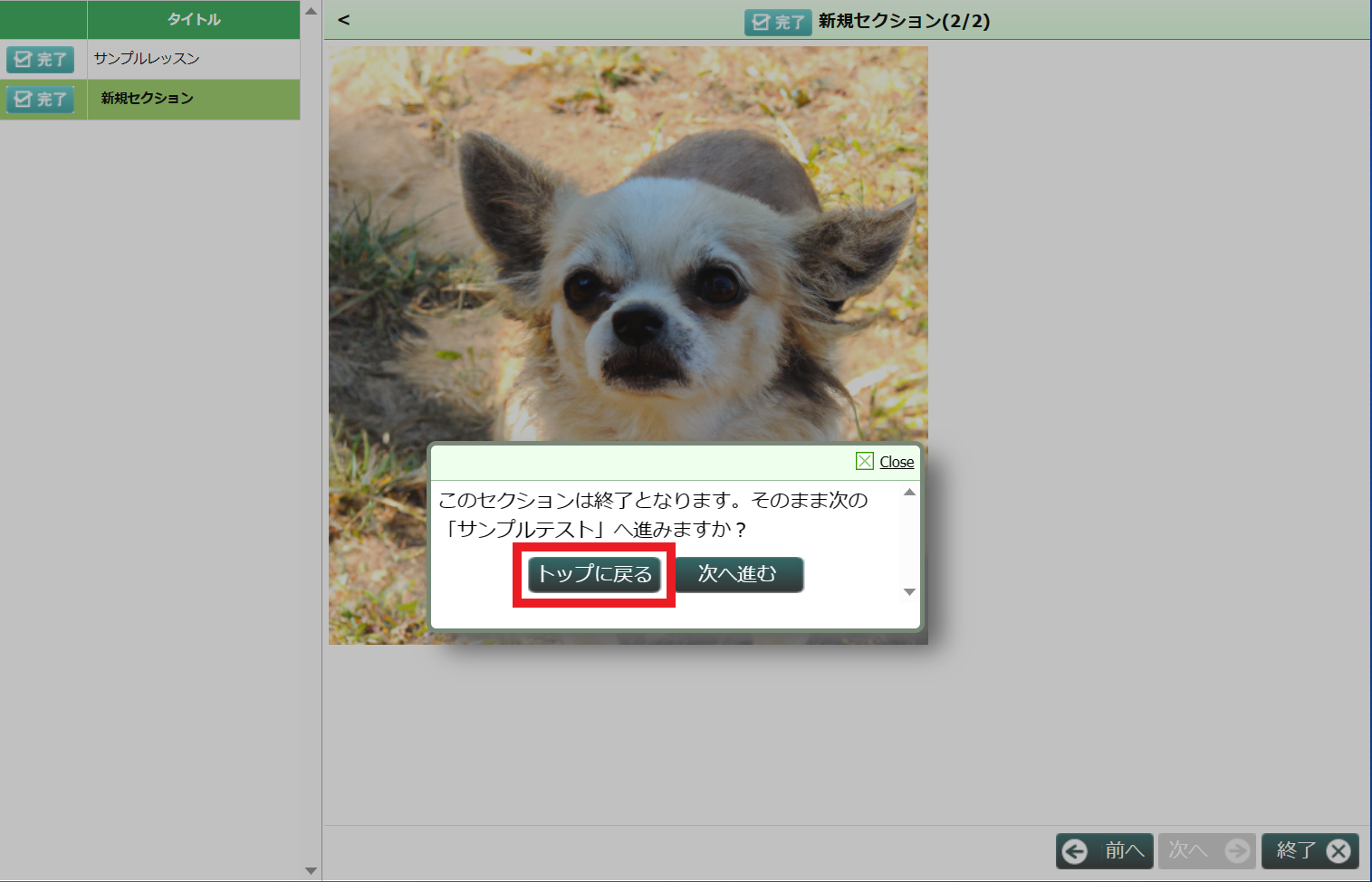The height and width of the screenshot is (882, 1372).
Task: Collapse sidebar with the < arrow
Action: tap(344, 20)
